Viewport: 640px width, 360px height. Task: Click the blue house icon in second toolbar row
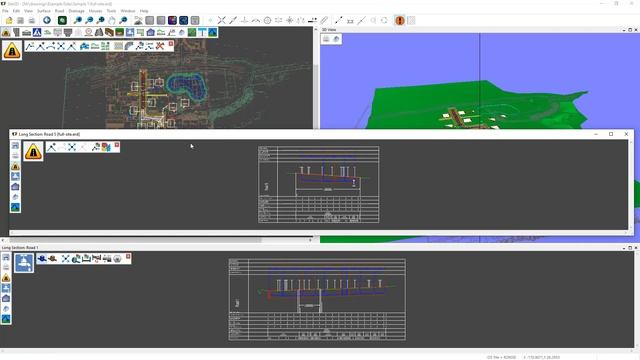151,33
